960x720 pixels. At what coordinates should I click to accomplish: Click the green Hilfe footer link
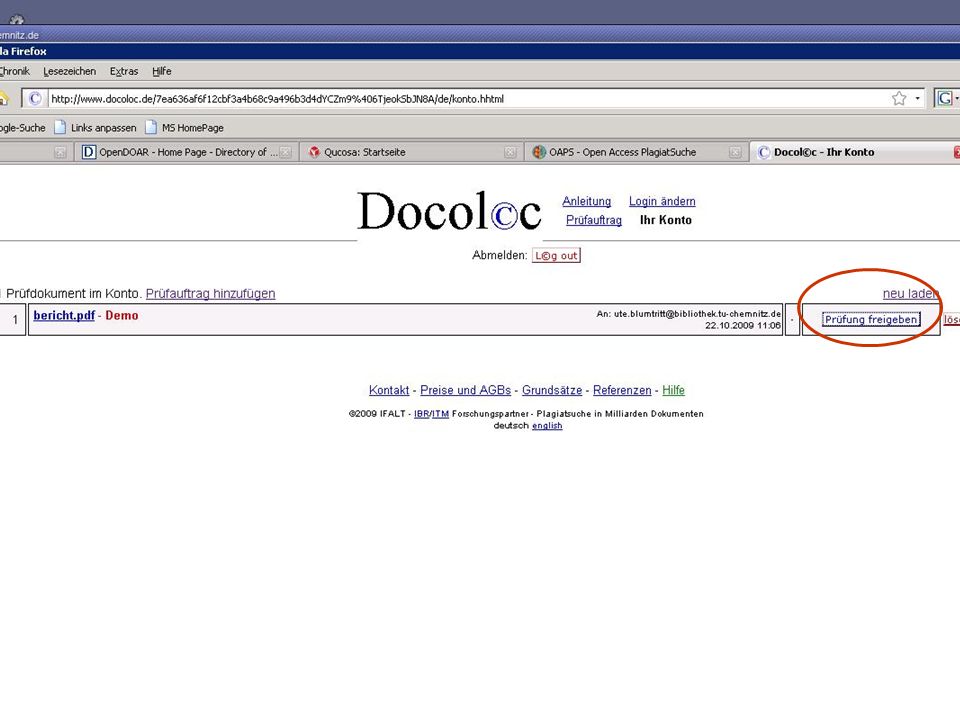point(673,390)
